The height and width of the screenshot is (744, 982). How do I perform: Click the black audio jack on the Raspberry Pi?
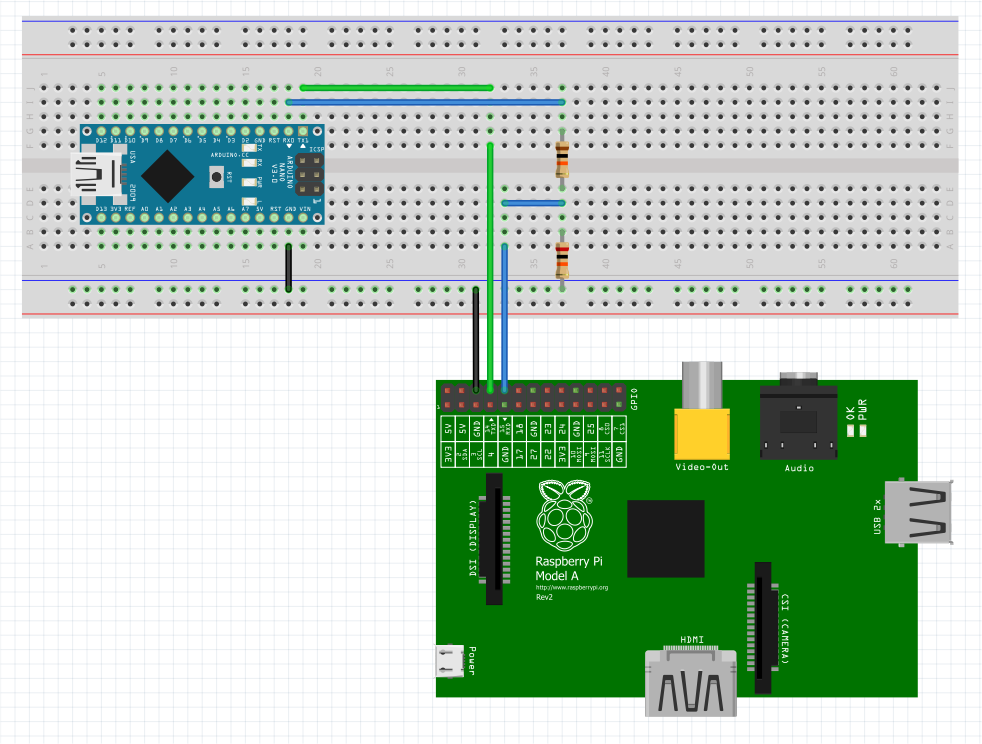(x=799, y=416)
